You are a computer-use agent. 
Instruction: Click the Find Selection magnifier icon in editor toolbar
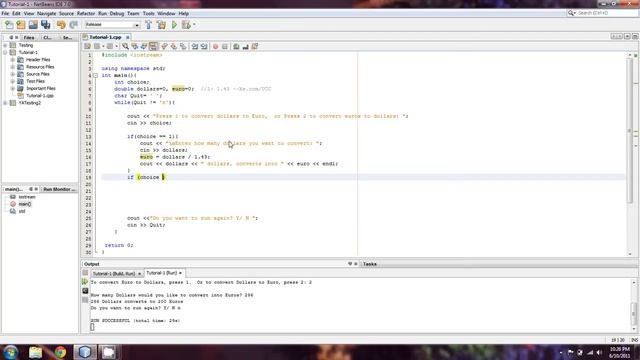click(x=125, y=47)
